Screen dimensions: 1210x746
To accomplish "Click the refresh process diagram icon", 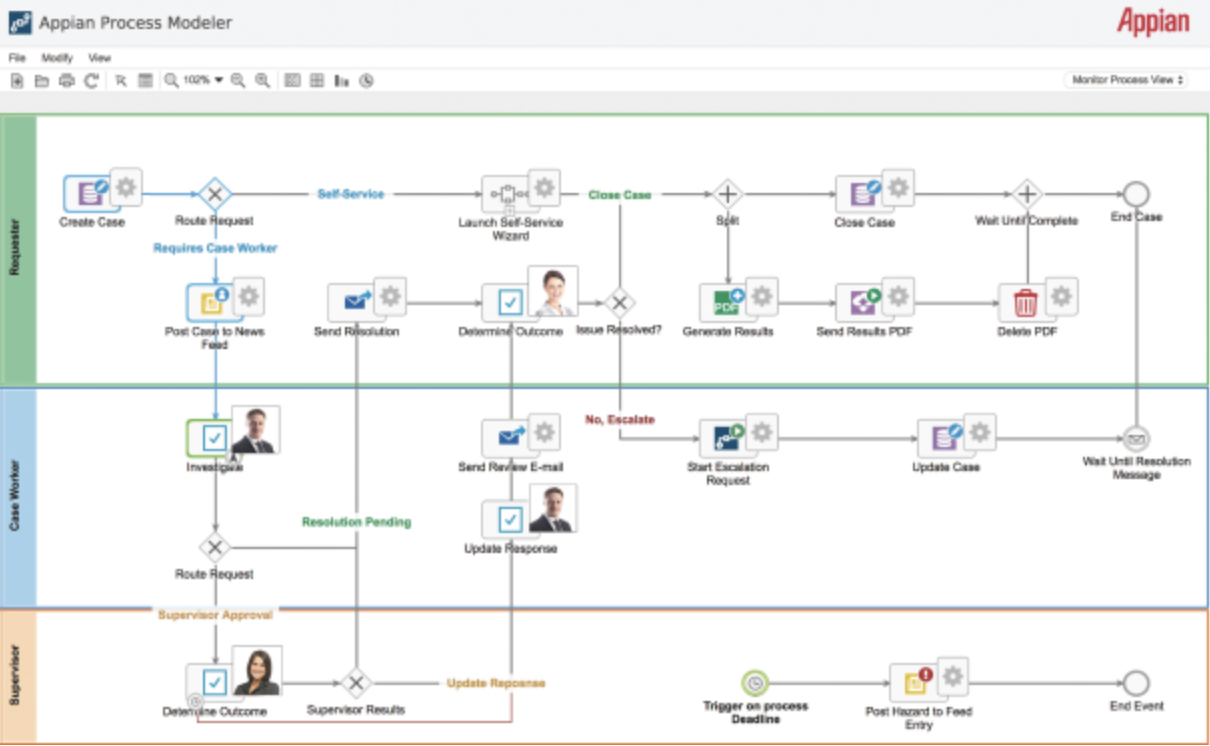I will tap(92, 81).
